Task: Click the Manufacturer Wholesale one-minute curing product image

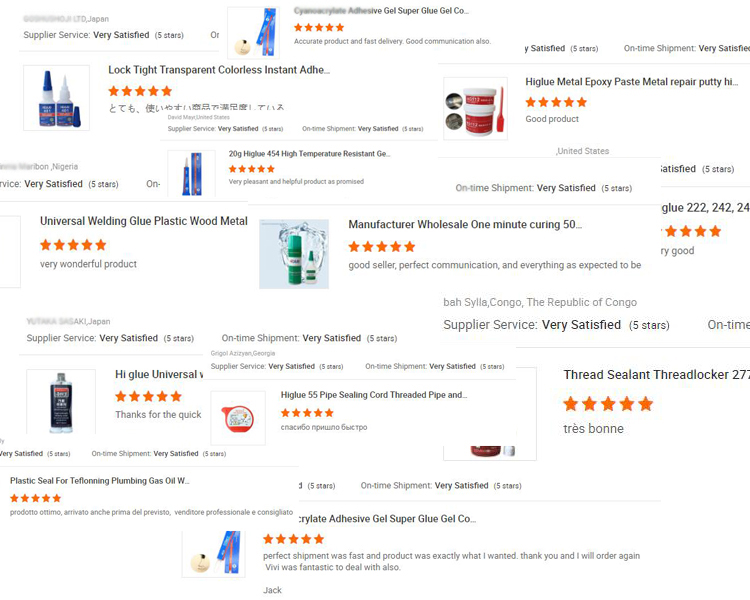Action: pos(294,254)
